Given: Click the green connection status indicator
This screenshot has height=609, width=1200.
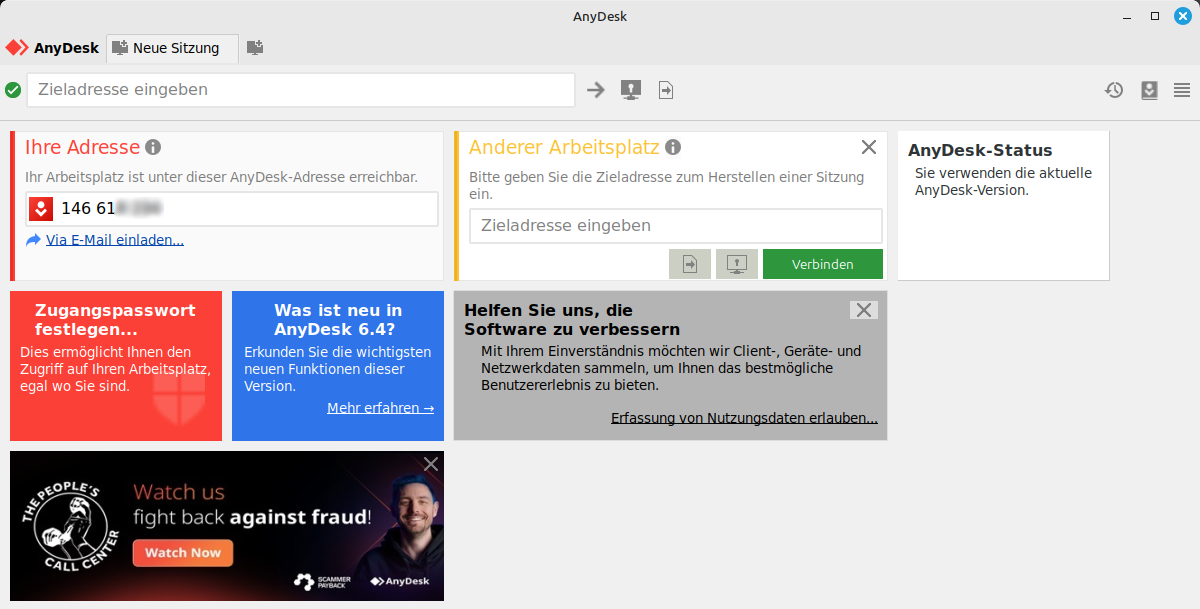Looking at the screenshot, I should pyautogui.click(x=13, y=90).
